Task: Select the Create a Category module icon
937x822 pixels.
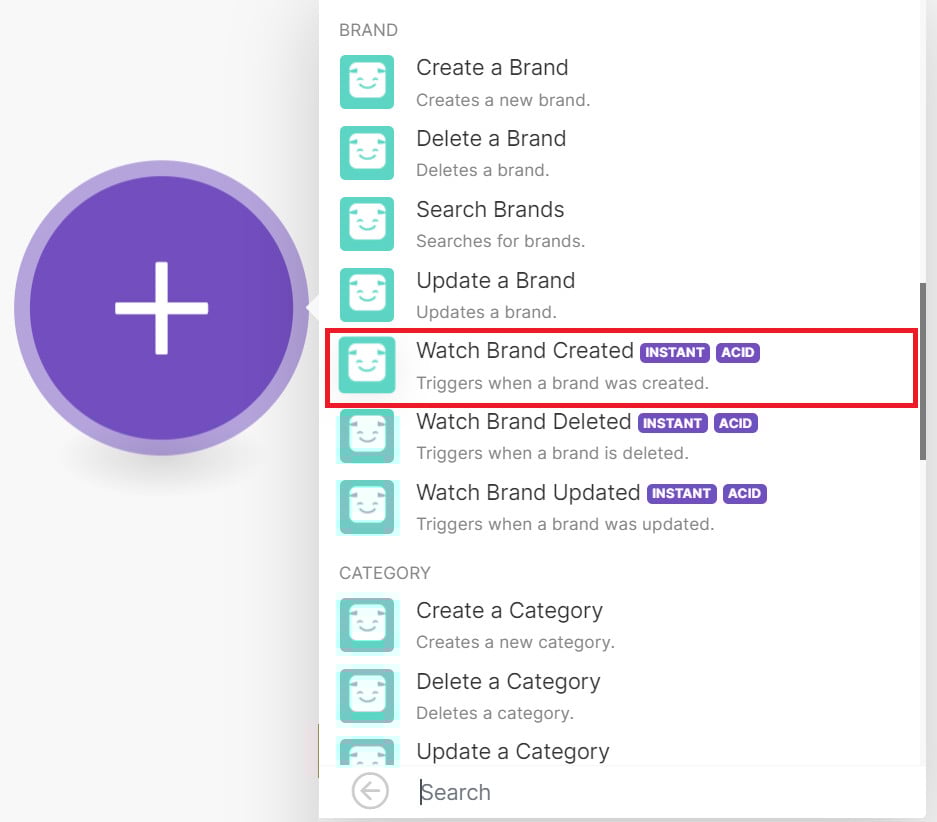Action: [x=367, y=625]
